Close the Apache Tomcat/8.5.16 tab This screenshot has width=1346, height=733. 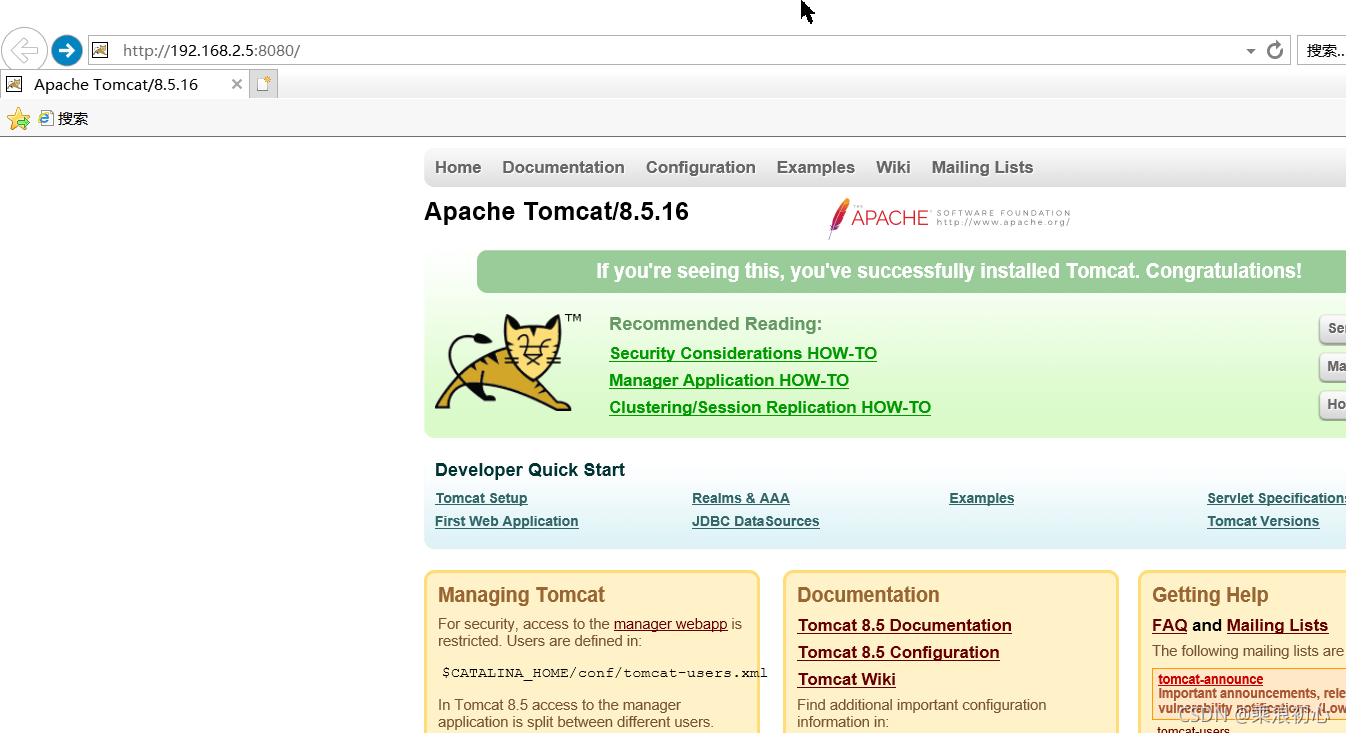click(x=237, y=84)
